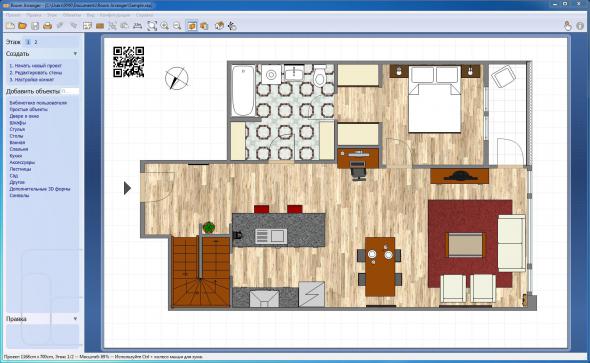Click the walking figure walkthrough icon
The image size is (590, 363).
point(232,26)
